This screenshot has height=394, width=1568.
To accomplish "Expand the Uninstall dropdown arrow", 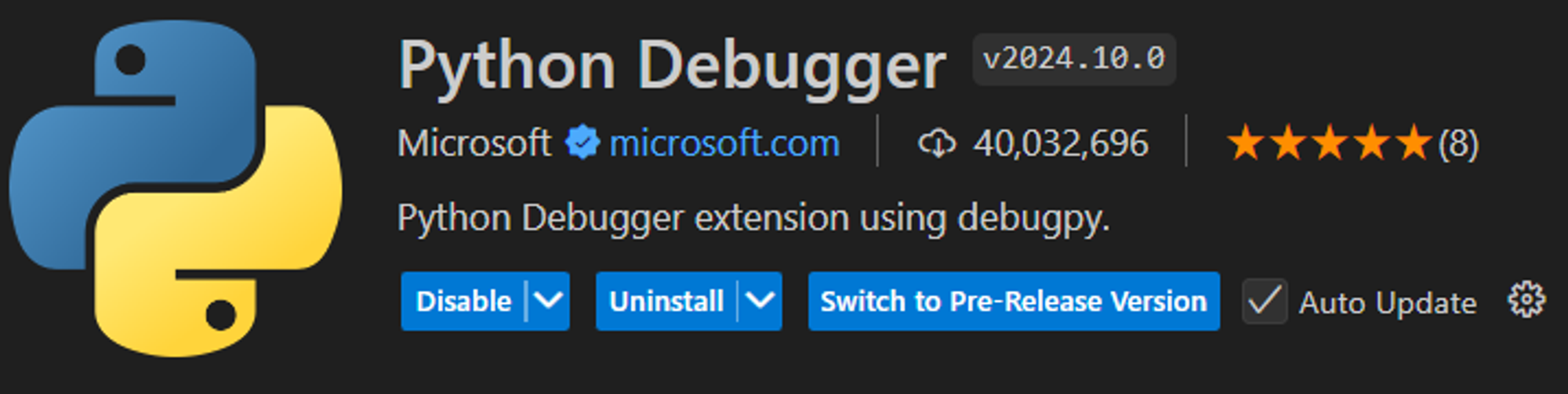I will click(760, 301).
